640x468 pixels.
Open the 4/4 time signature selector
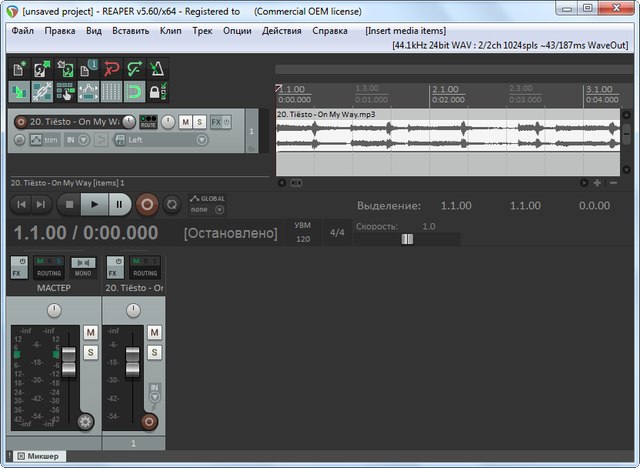[337, 233]
